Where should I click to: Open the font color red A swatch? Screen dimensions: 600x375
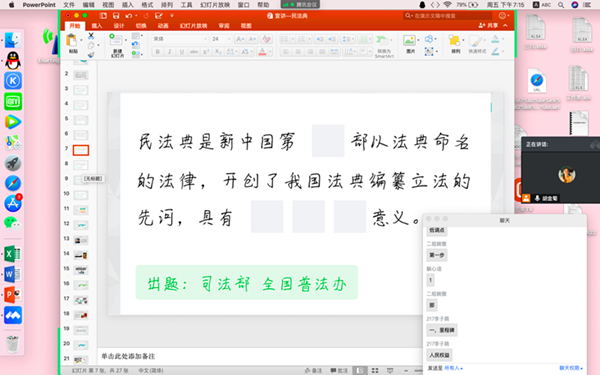(x=262, y=52)
